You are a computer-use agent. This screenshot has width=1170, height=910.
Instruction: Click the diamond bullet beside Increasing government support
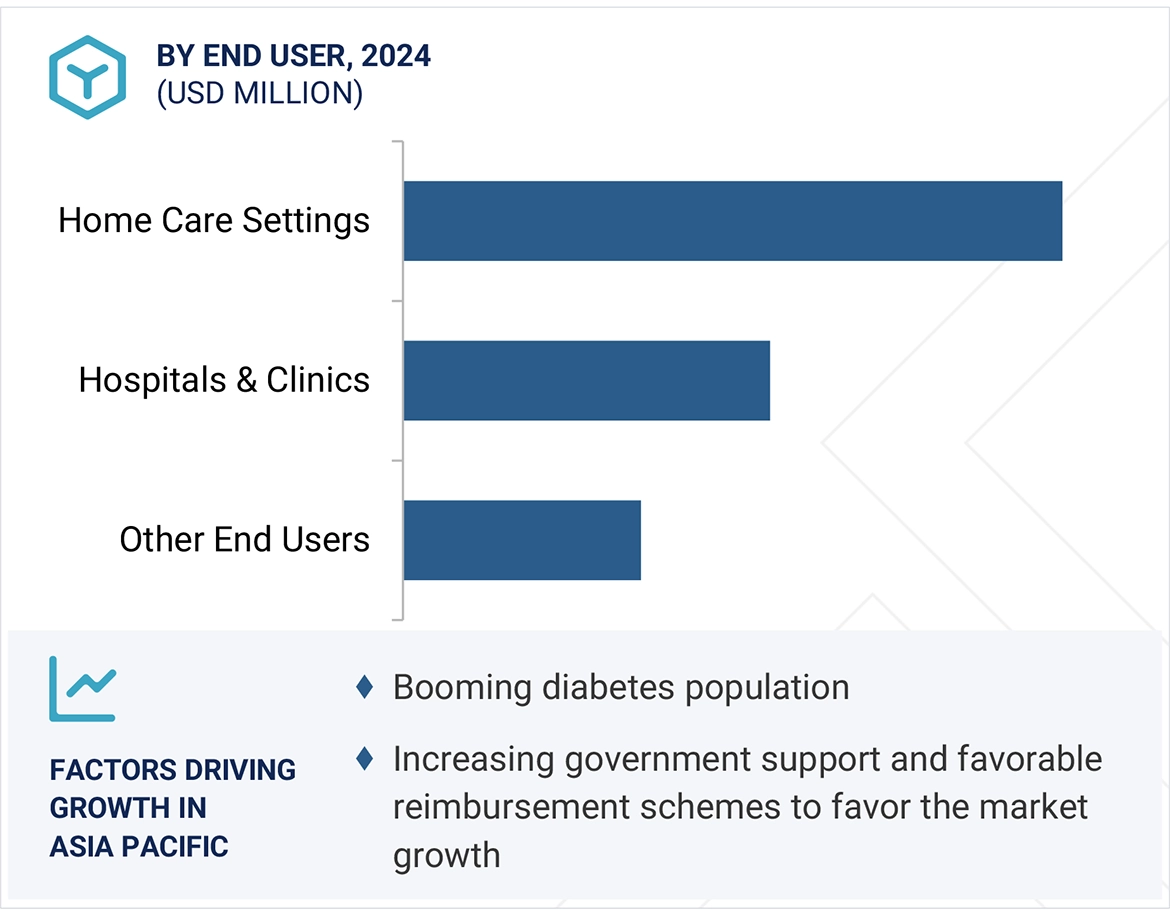(x=365, y=759)
